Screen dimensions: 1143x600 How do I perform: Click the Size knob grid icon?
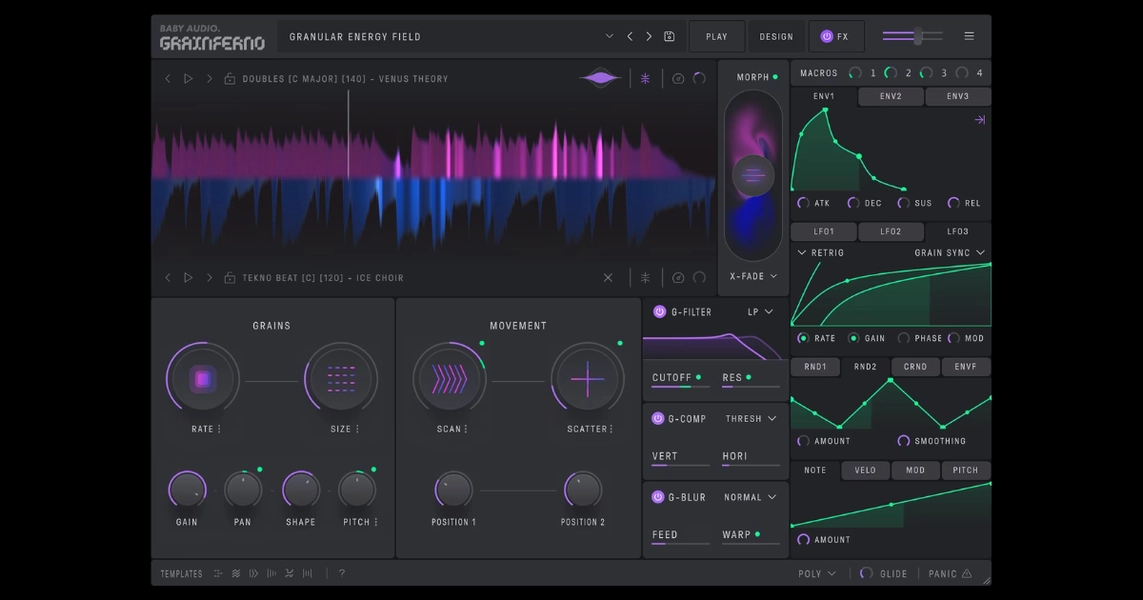(340, 379)
